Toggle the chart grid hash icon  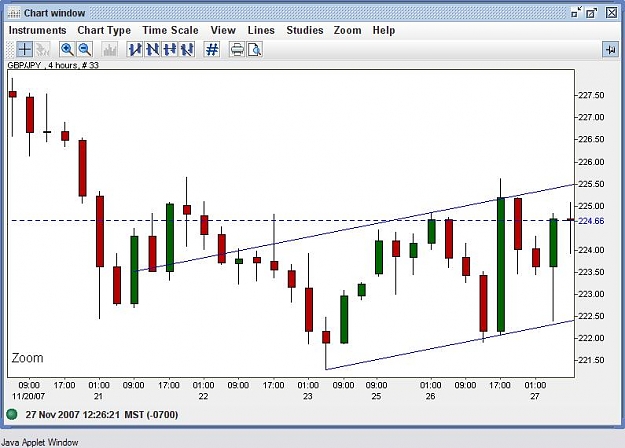click(x=212, y=49)
